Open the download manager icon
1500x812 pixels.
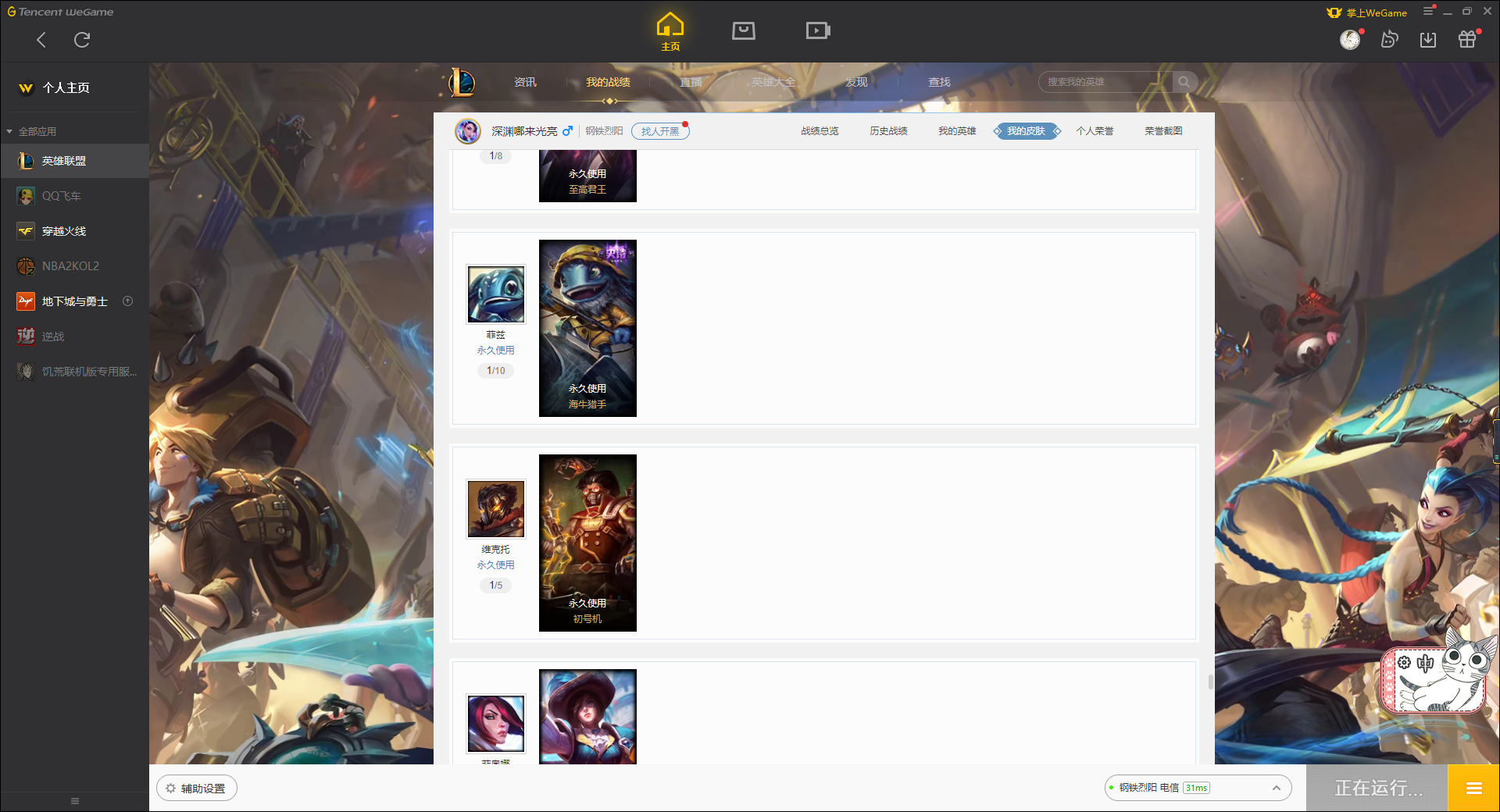1428,39
